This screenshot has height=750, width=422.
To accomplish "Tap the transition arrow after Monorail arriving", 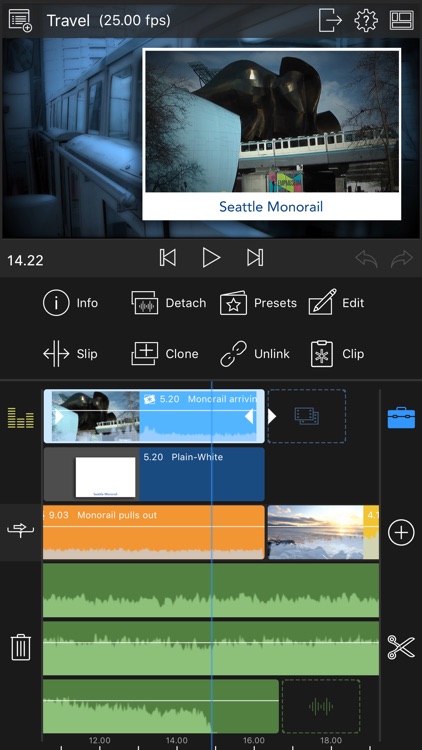I will (x=272, y=416).
